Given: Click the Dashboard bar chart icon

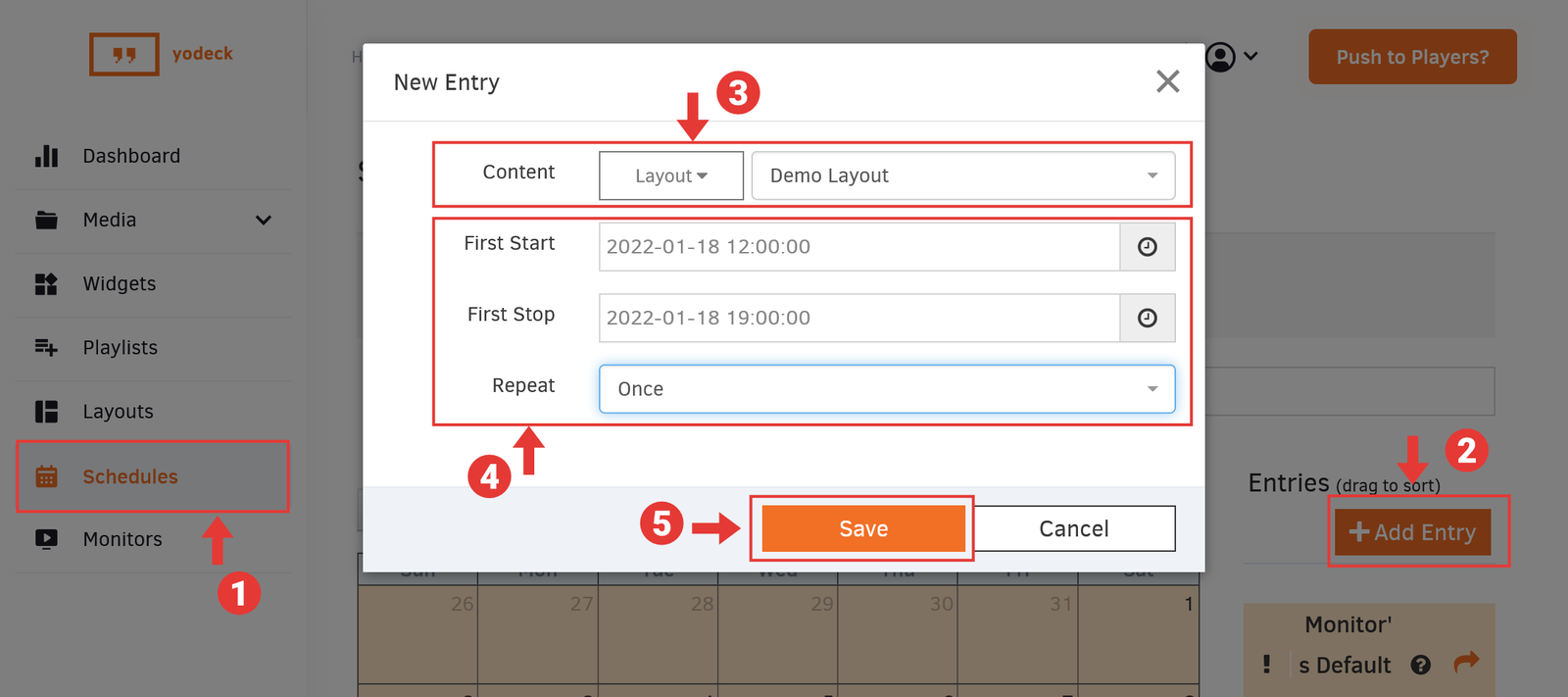Looking at the screenshot, I should coord(46,156).
